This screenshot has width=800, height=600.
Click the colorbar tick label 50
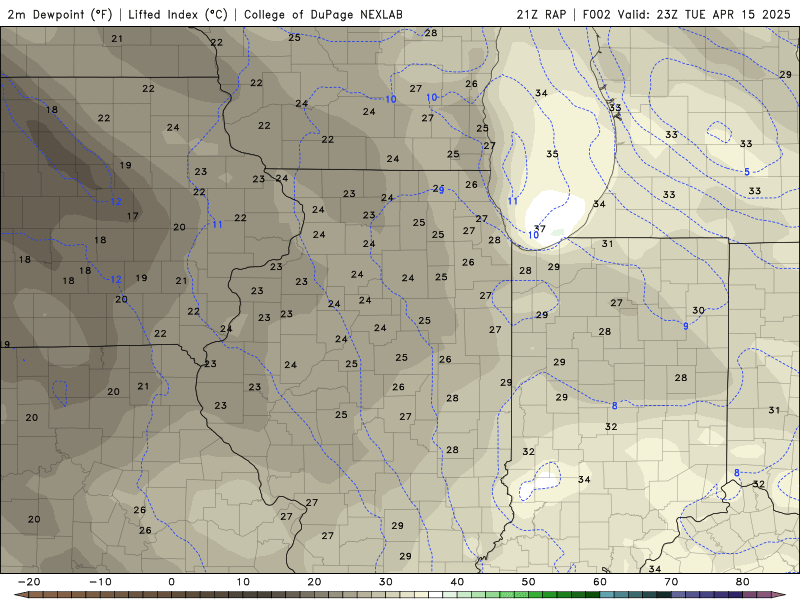[x=529, y=582]
